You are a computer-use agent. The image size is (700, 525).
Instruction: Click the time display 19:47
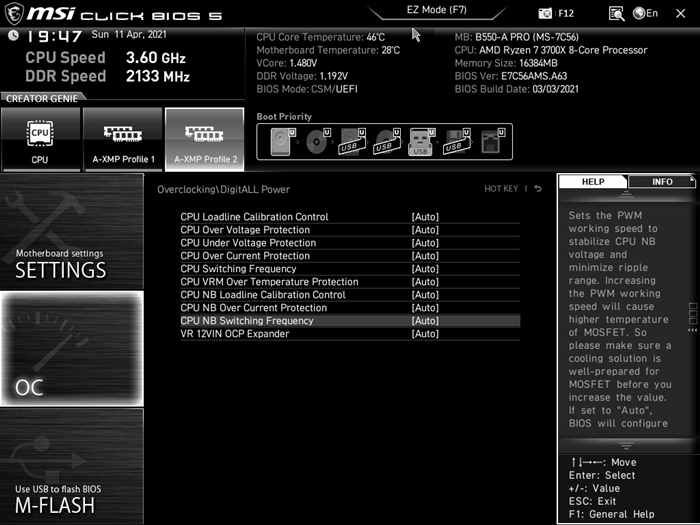coord(54,36)
